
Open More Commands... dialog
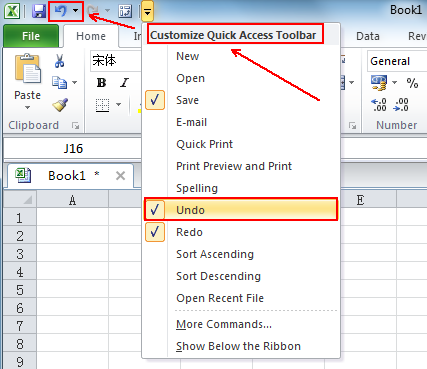tap(241, 324)
